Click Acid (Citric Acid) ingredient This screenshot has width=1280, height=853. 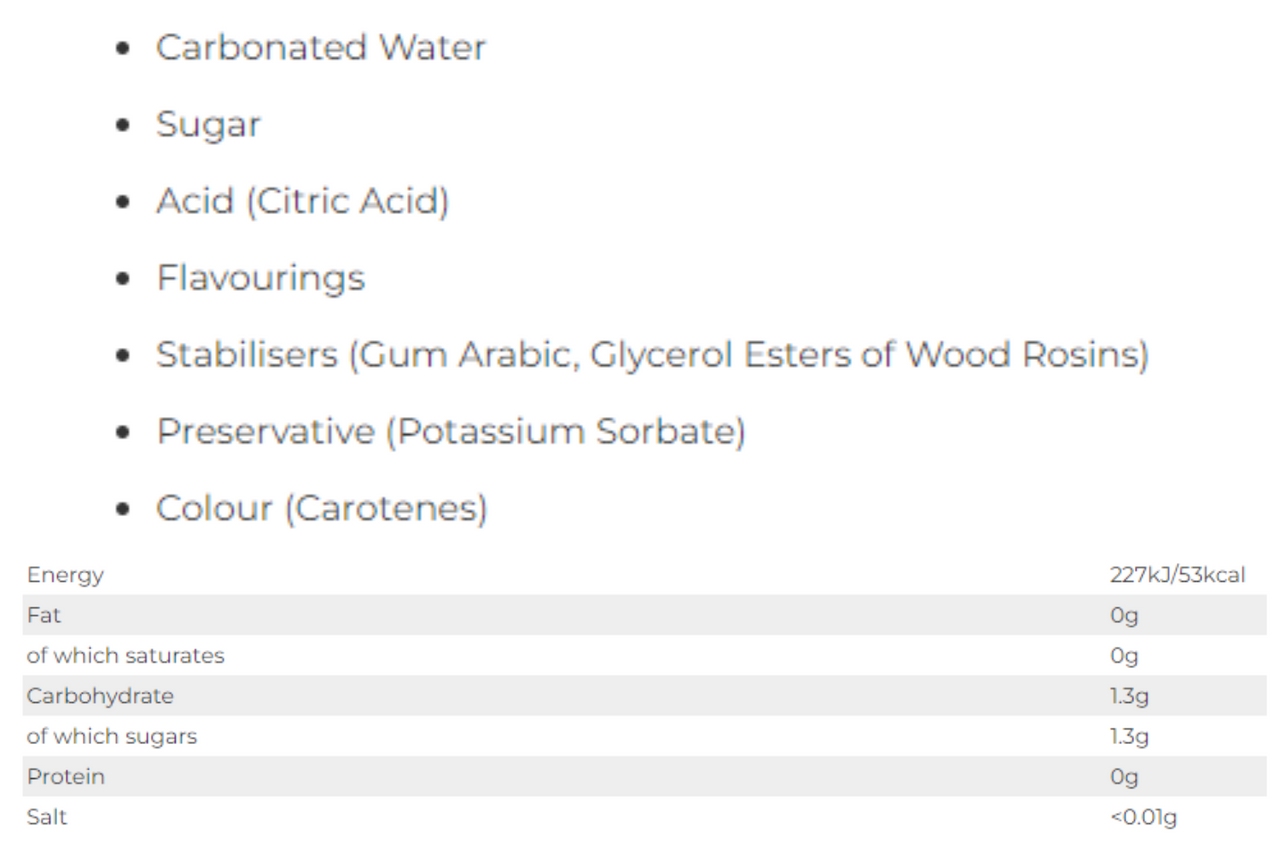[303, 202]
